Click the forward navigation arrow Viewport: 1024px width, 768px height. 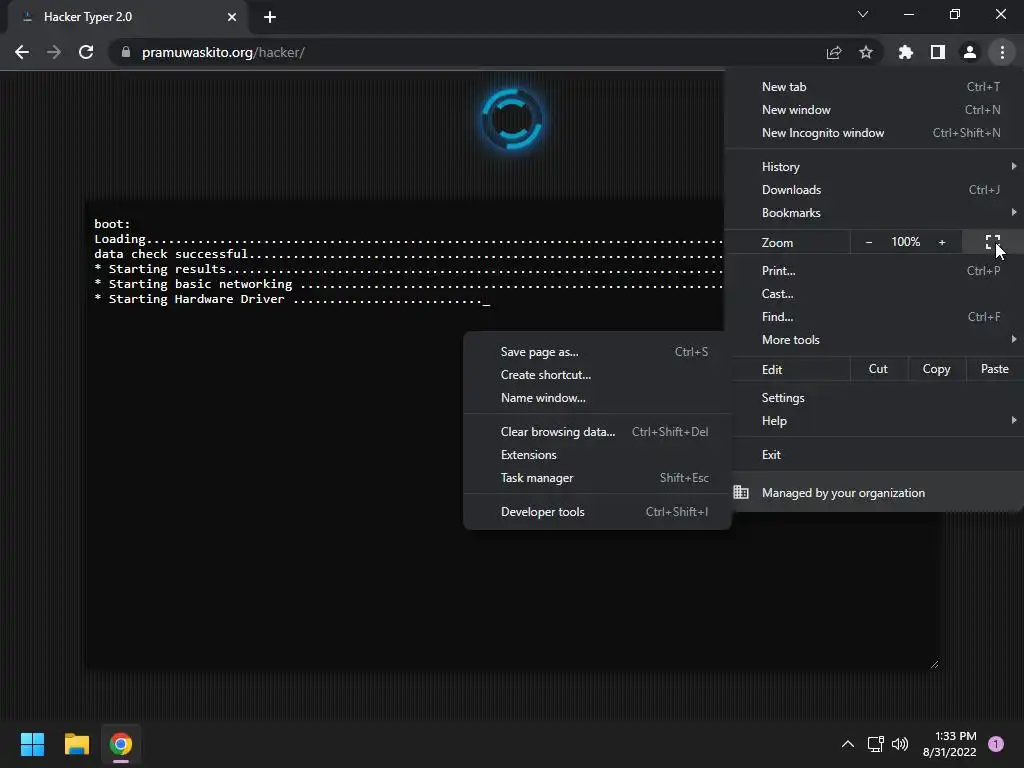pyautogui.click(x=54, y=52)
